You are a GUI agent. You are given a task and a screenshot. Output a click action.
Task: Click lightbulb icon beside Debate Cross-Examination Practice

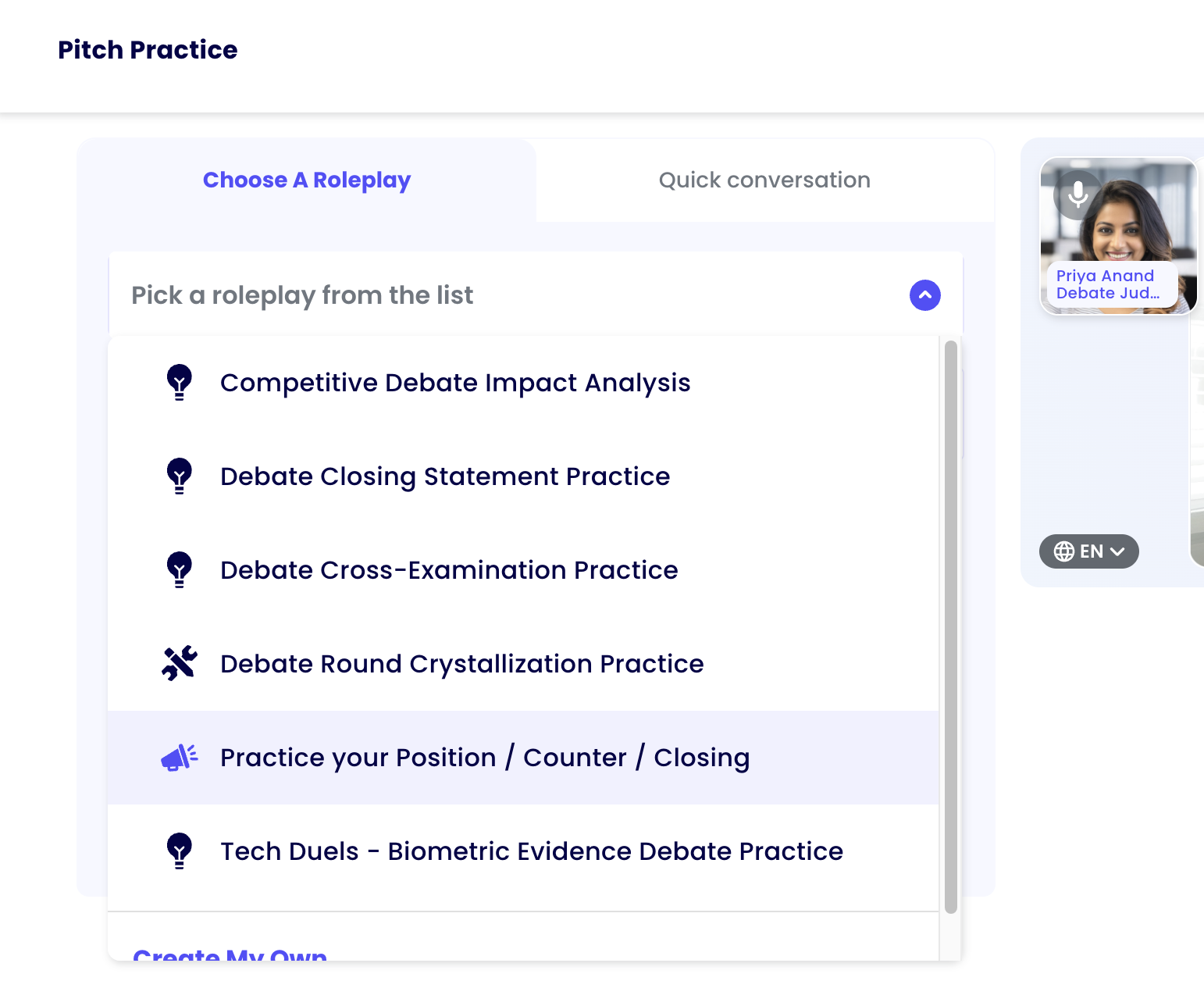180,569
